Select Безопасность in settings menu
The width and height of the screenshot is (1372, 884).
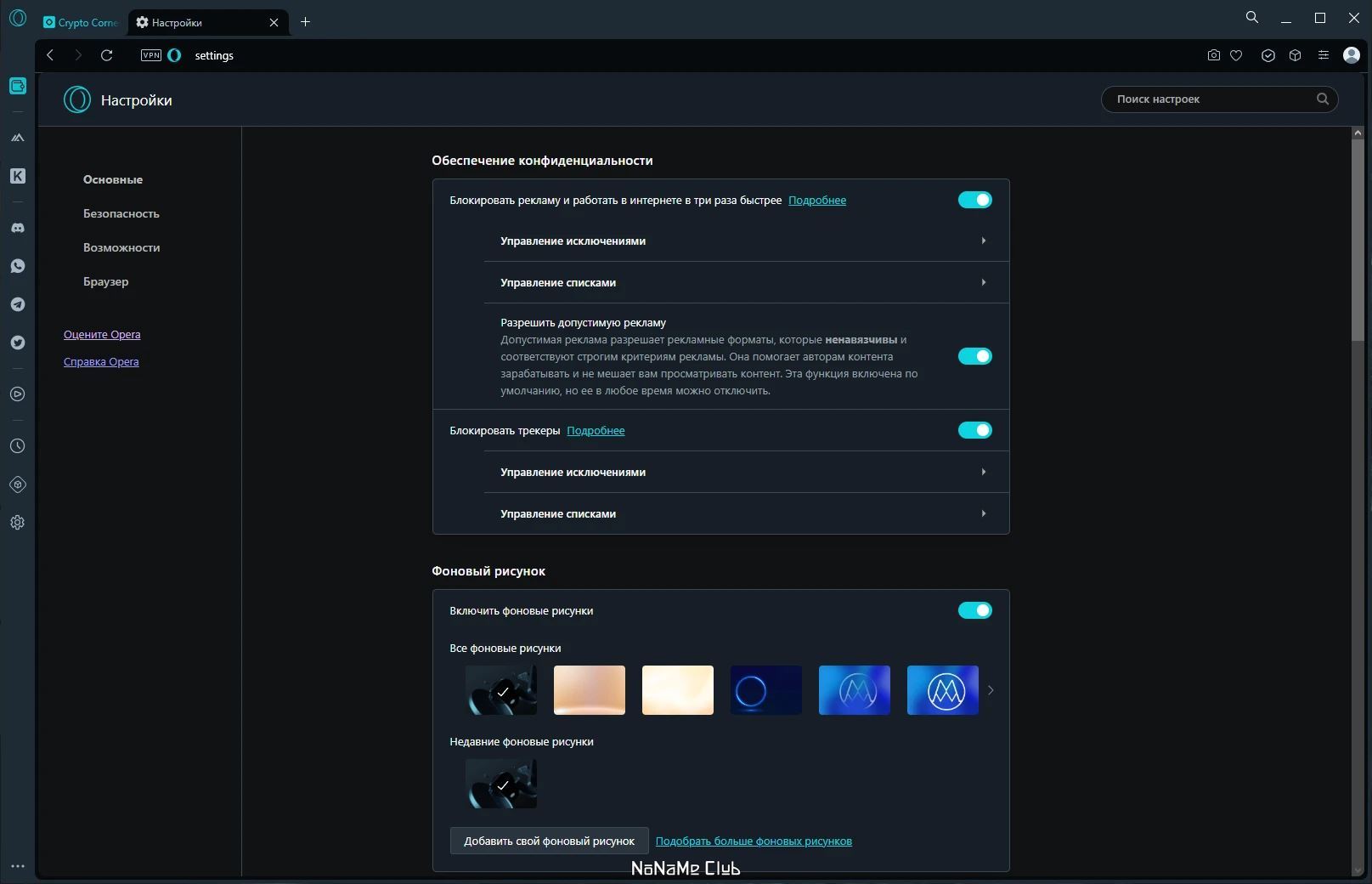[x=121, y=213]
